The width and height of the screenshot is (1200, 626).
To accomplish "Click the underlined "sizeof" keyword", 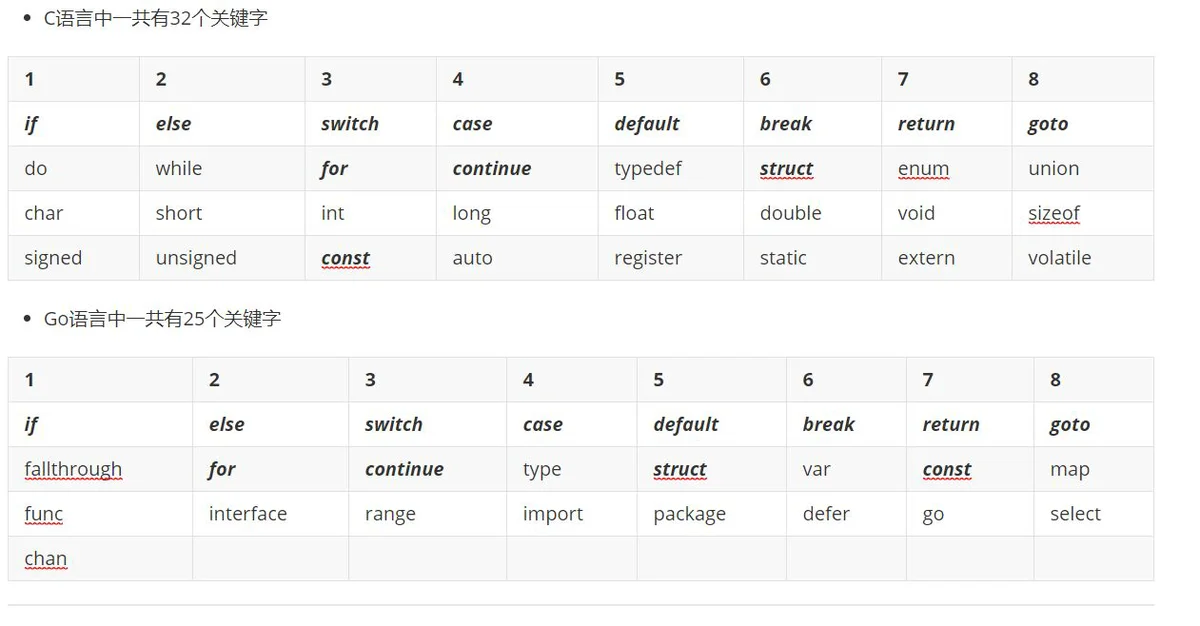I will 1053,213.
